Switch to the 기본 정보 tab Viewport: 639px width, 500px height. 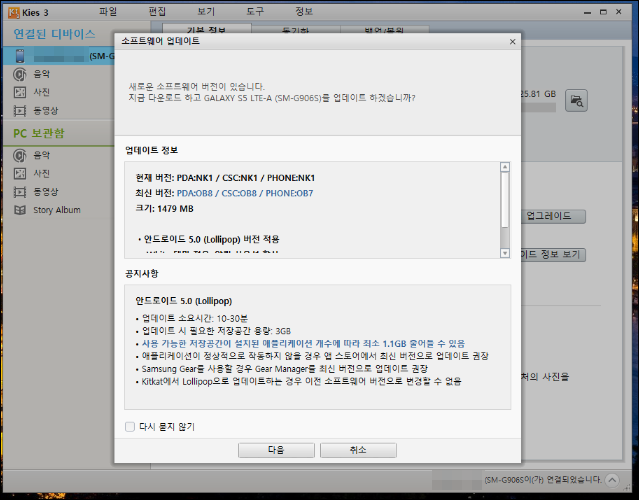point(207,29)
